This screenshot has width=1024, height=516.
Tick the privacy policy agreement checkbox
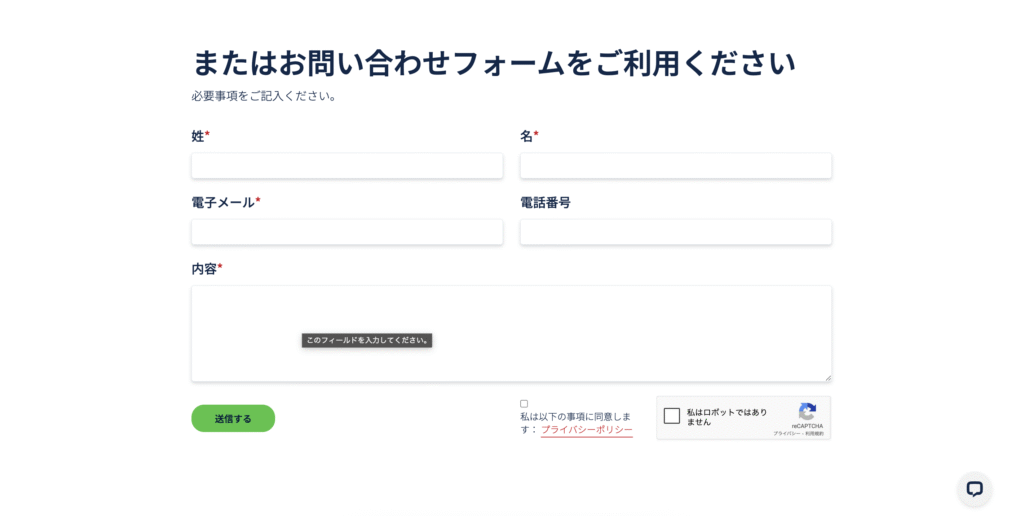pyautogui.click(x=524, y=404)
